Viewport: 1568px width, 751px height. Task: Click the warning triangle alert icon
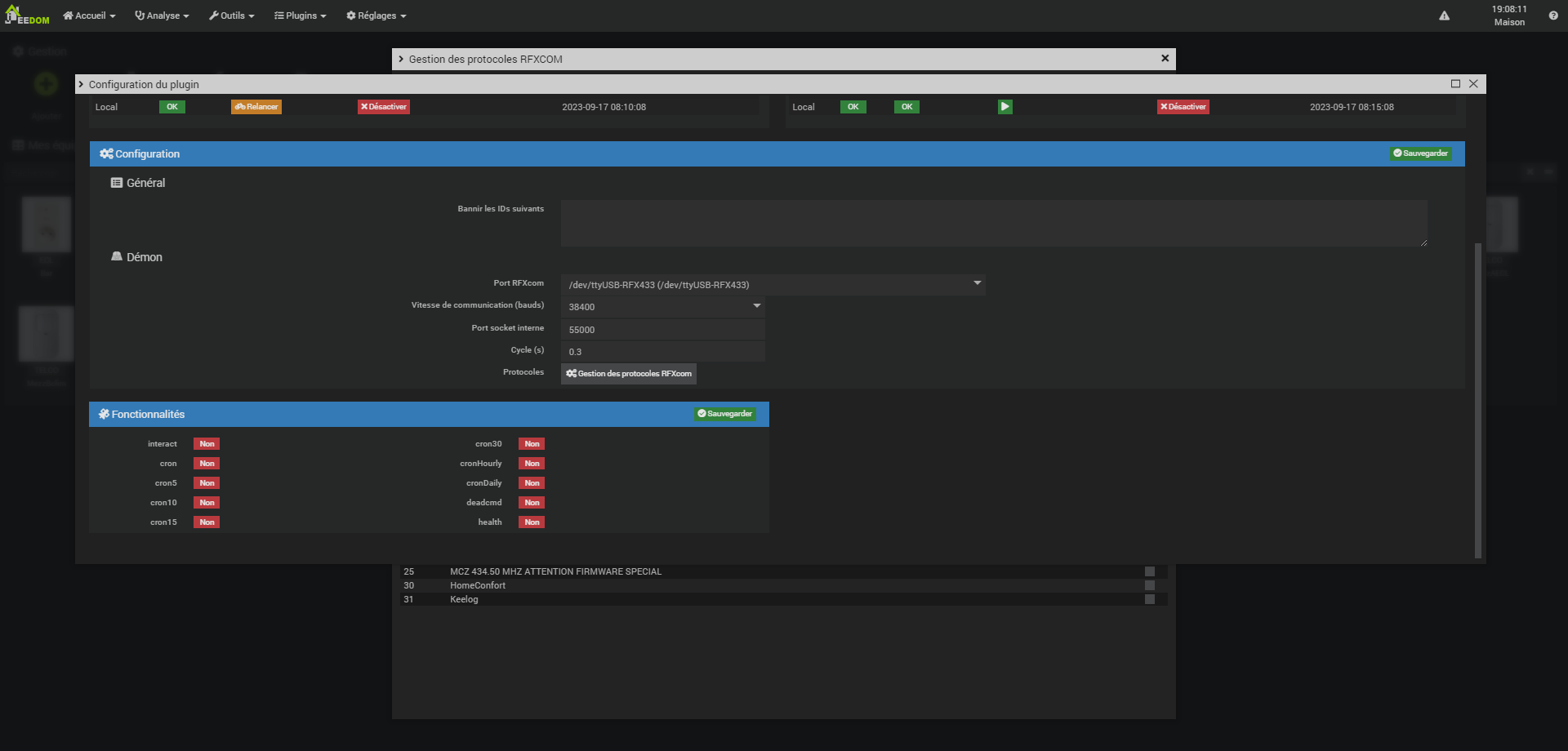(1444, 16)
